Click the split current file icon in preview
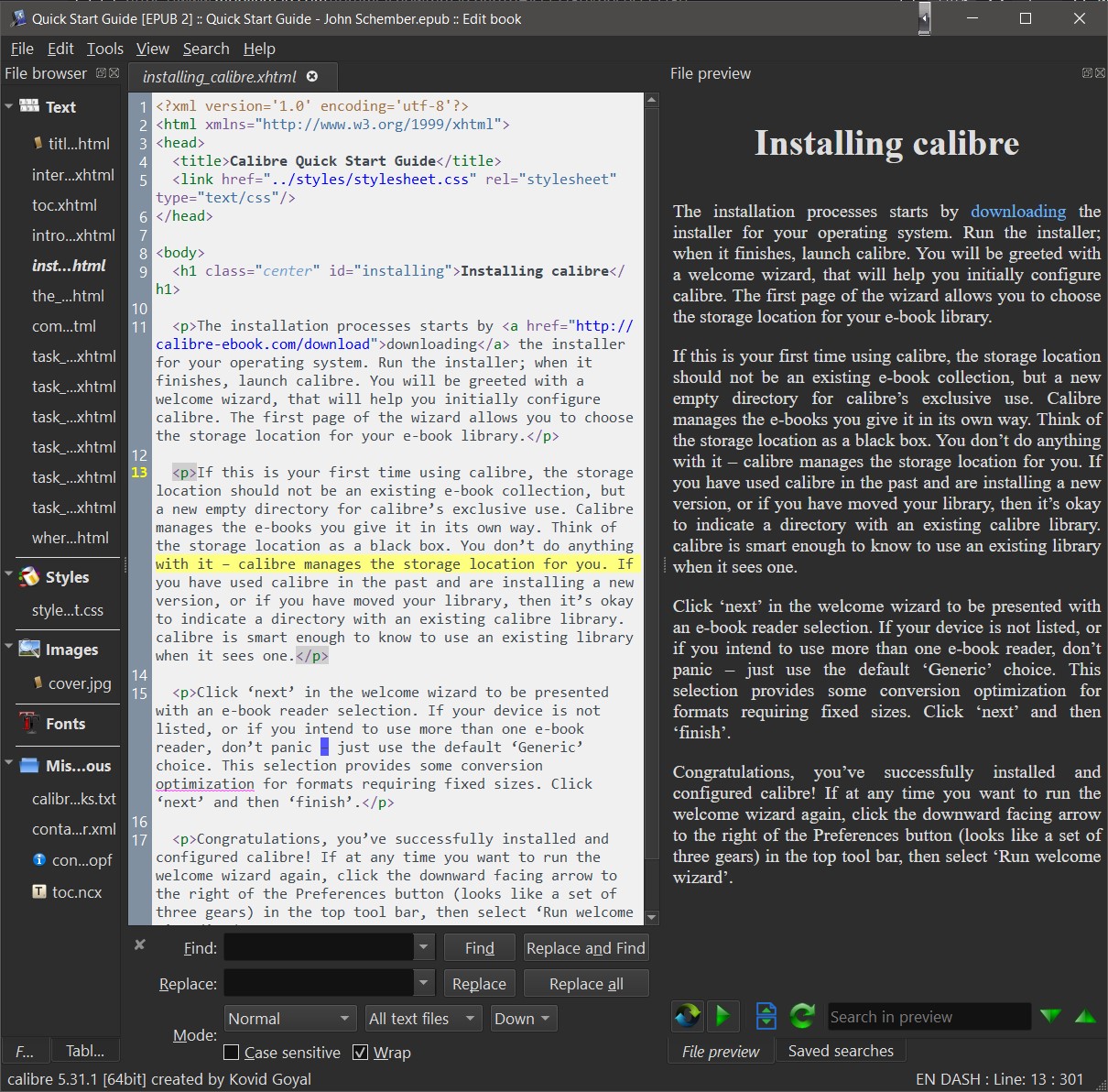 point(766,1015)
